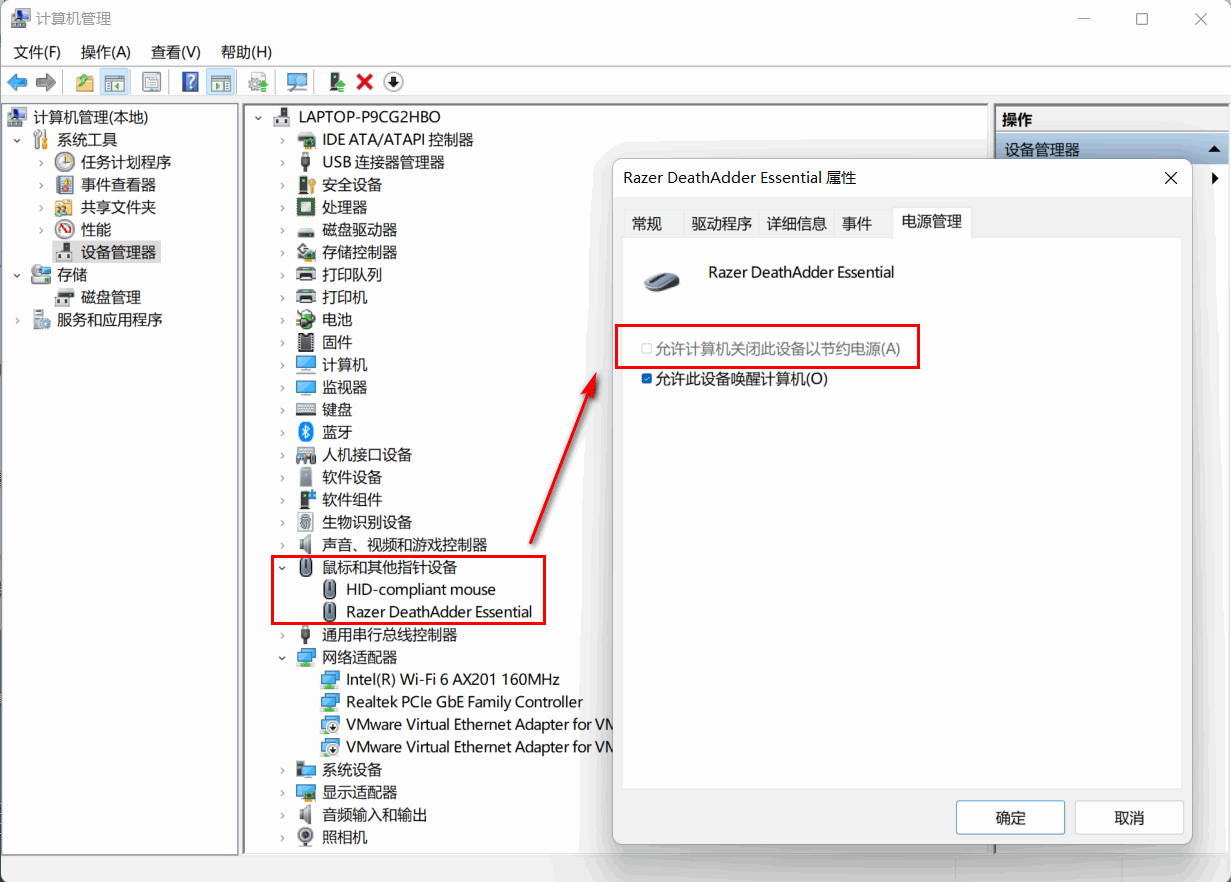Select the 声音、视频和游戏控制器 category
Screen dimensions: 1231x882
pyautogui.click(x=404, y=545)
